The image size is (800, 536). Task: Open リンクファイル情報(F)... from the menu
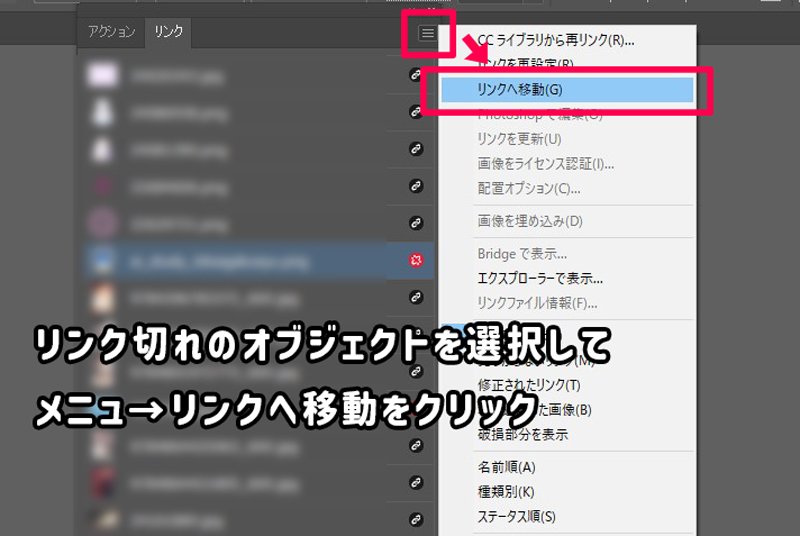[x=537, y=303]
